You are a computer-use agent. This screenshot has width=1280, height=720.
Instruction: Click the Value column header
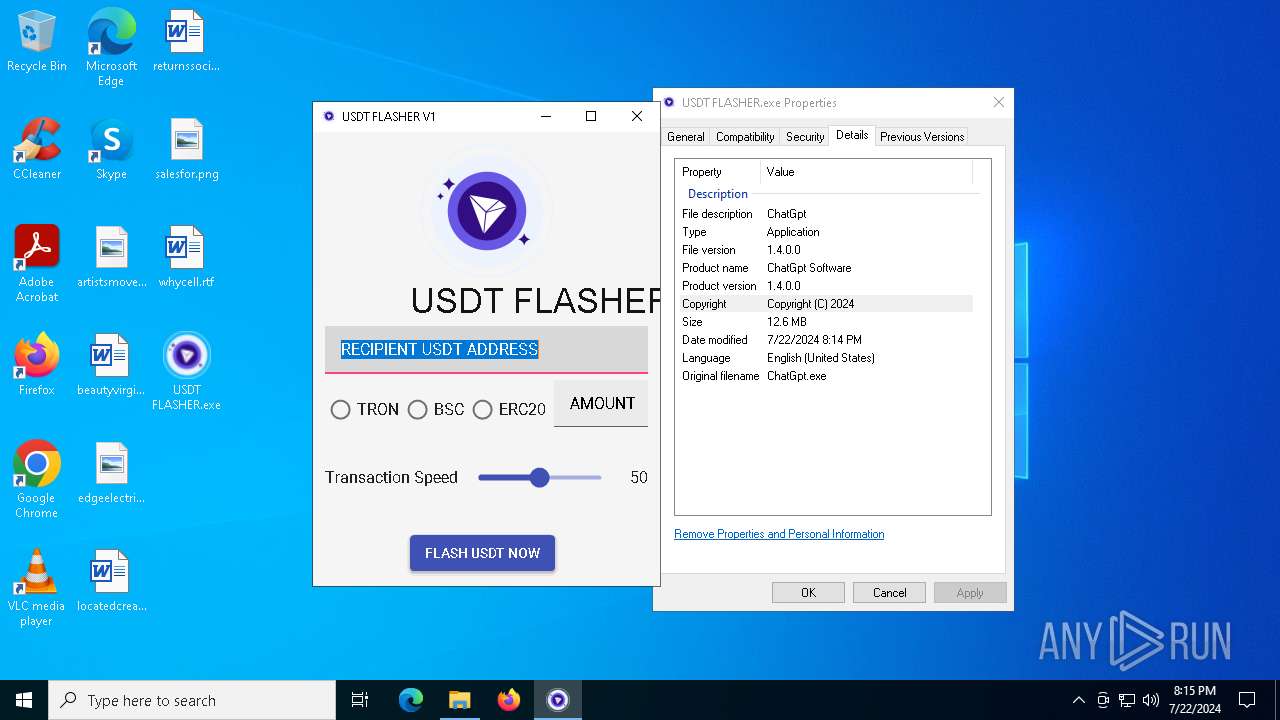[x=866, y=172]
